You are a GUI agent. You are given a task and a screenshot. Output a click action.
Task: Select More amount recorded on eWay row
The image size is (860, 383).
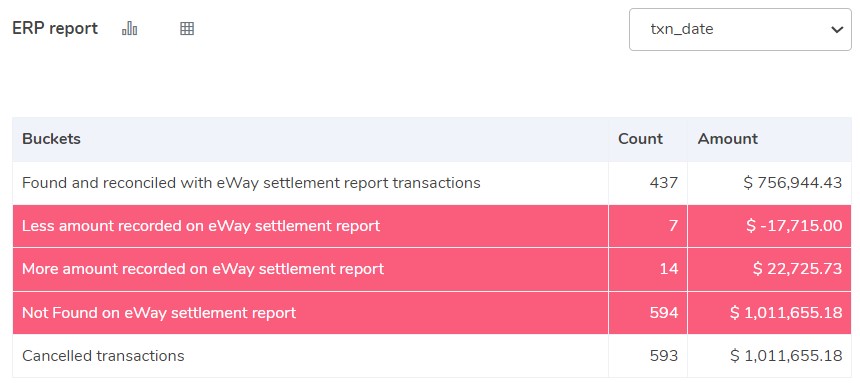tap(432, 269)
